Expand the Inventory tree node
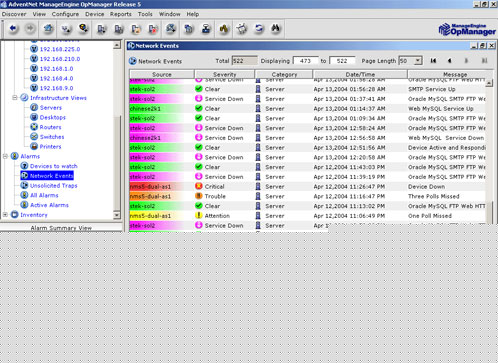 tap(5, 215)
